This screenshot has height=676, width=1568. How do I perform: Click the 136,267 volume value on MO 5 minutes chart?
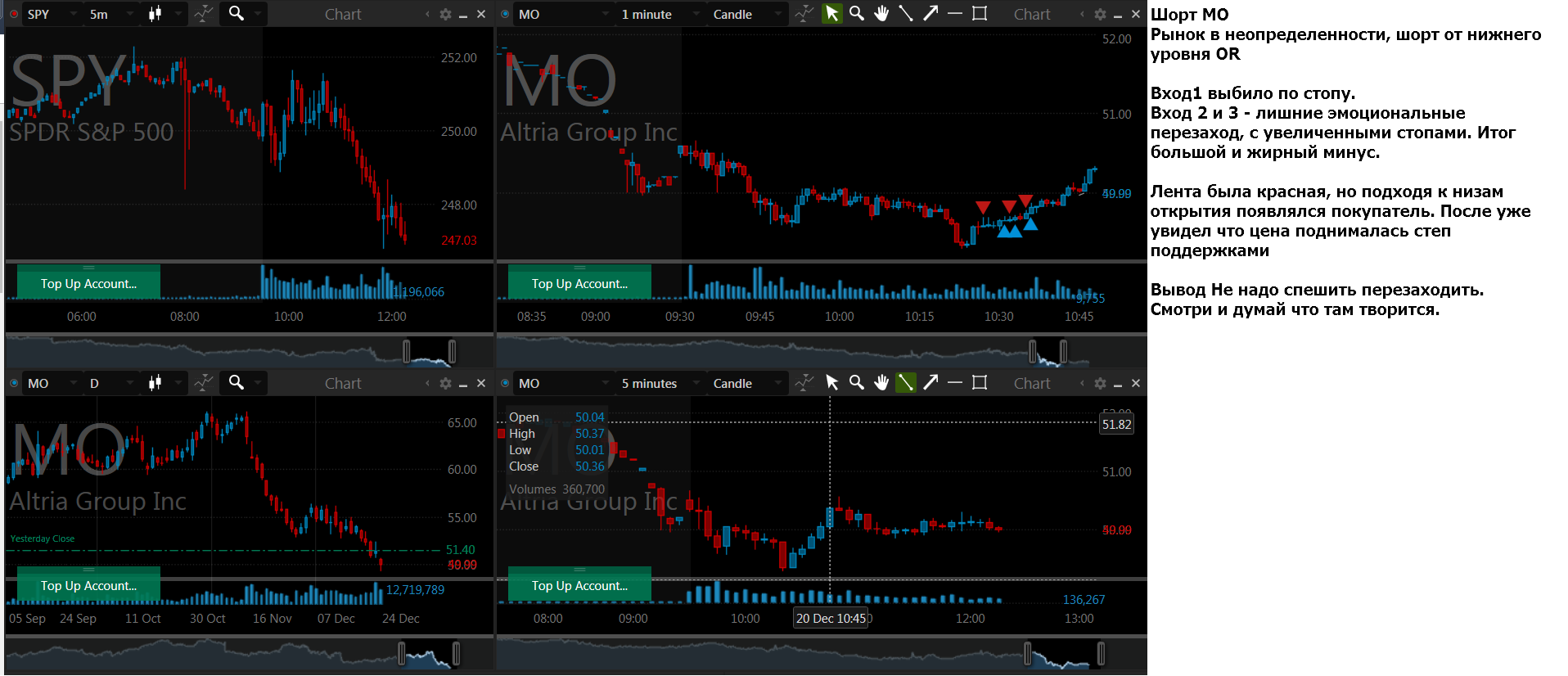[x=1084, y=599]
